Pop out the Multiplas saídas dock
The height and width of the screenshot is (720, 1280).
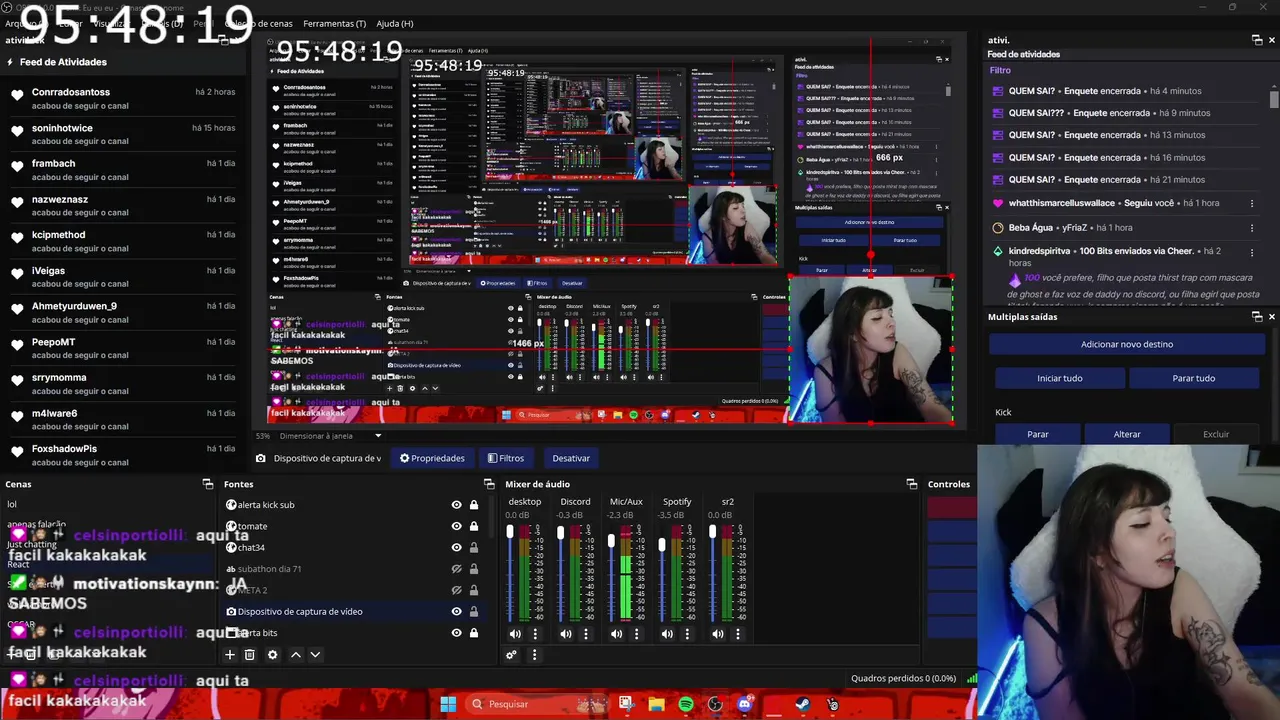1257,316
